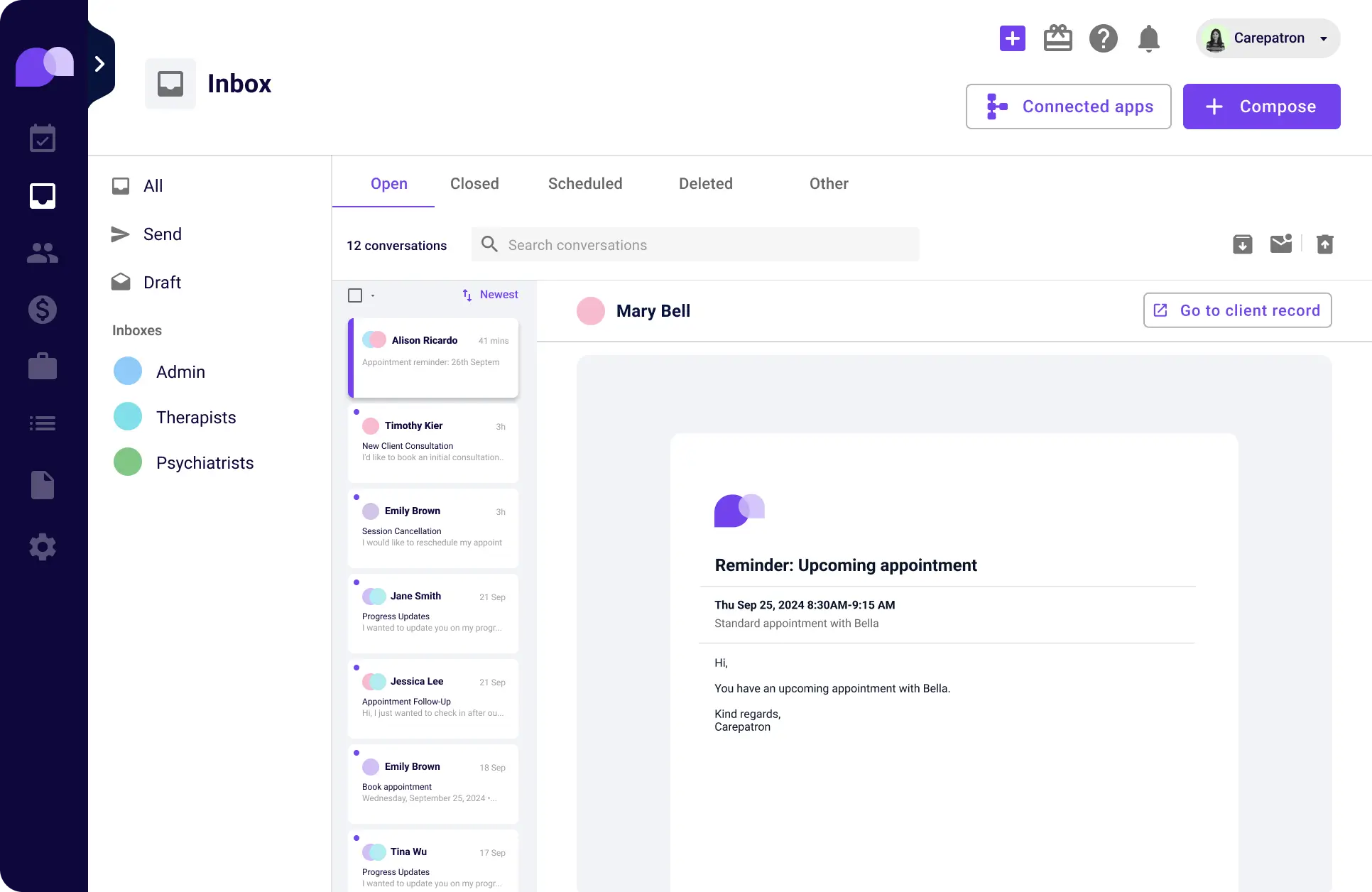
Task: Tick the select-all conversations checkbox
Action: click(x=355, y=295)
